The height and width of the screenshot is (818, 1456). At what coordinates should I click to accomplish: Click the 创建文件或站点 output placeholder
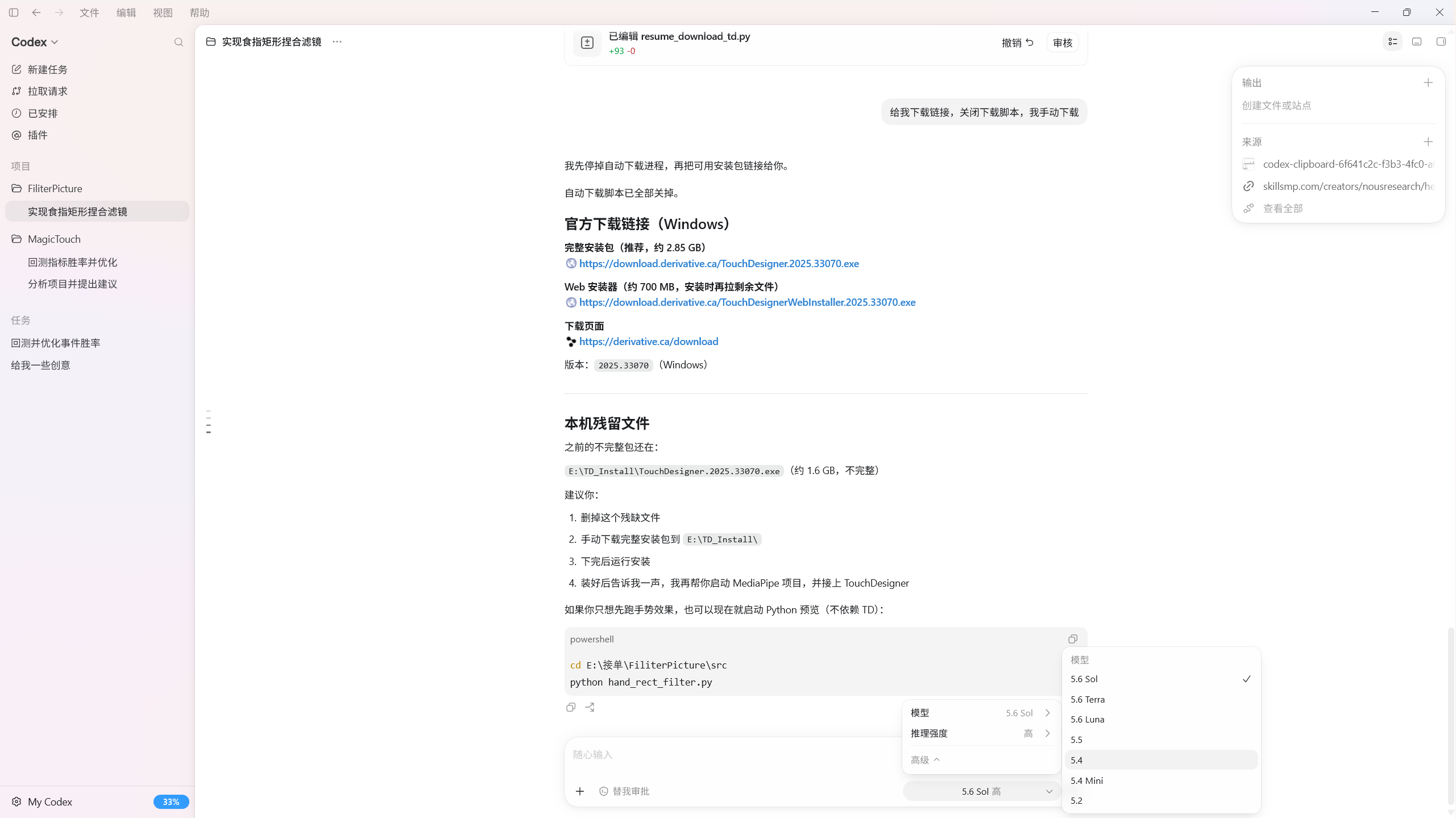point(1277,106)
